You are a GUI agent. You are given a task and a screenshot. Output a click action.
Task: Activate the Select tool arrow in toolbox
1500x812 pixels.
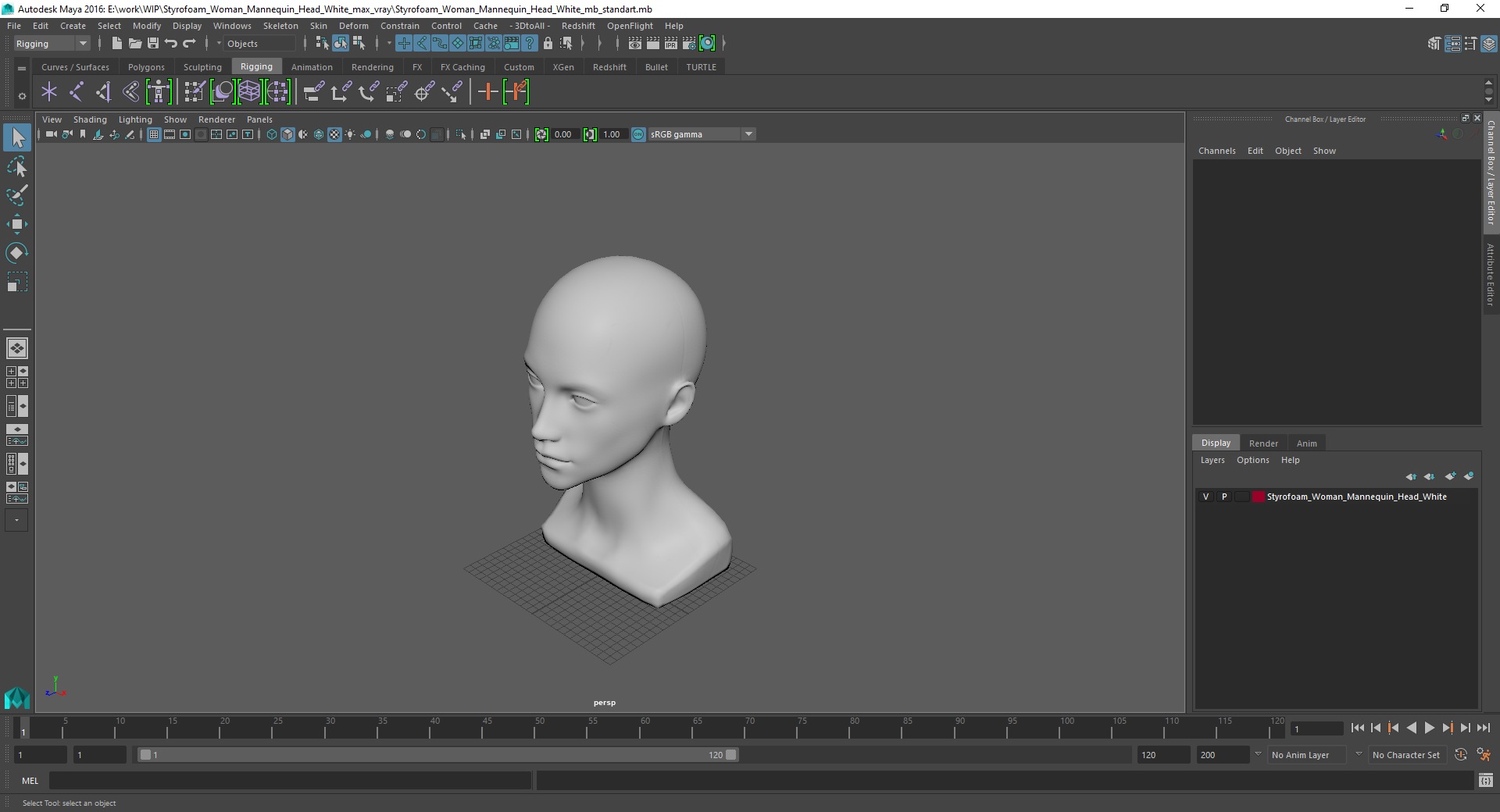tap(17, 138)
